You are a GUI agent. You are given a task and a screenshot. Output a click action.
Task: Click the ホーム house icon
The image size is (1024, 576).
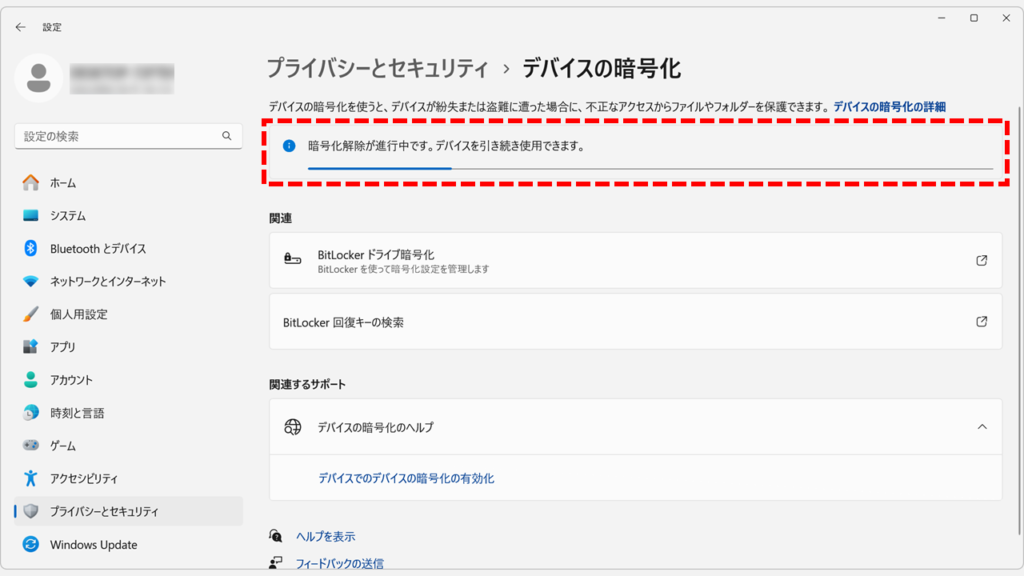pos(31,183)
